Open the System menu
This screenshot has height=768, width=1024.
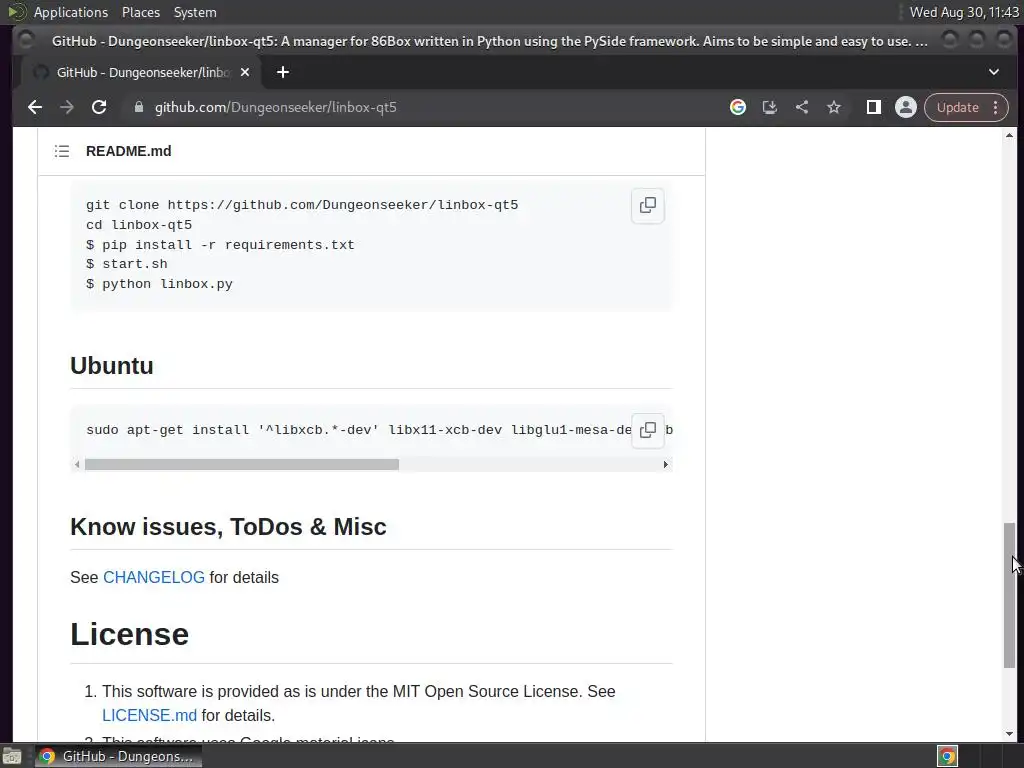point(195,12)
